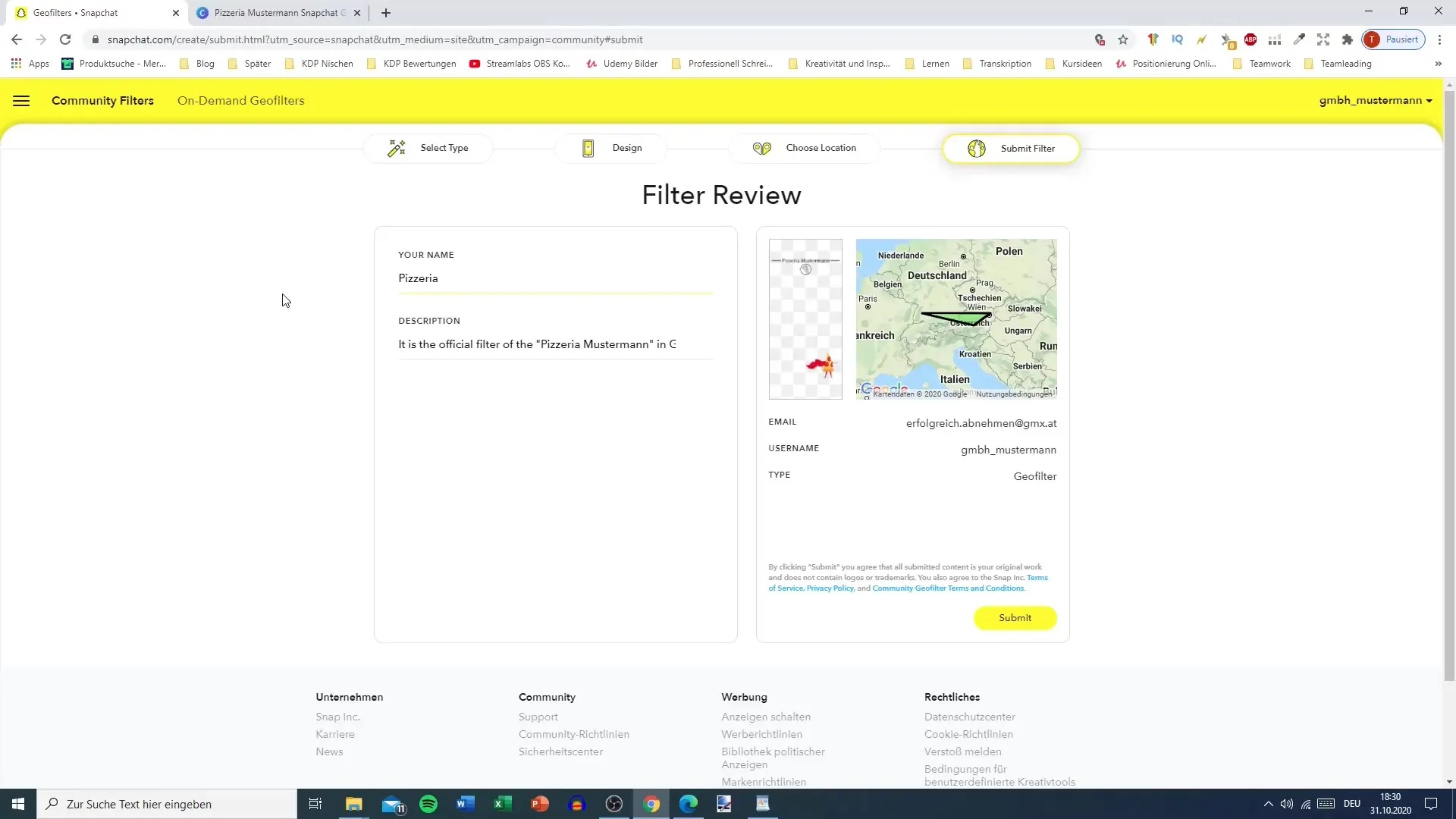Open Chrome three-dot menu

coord(1440,39)
